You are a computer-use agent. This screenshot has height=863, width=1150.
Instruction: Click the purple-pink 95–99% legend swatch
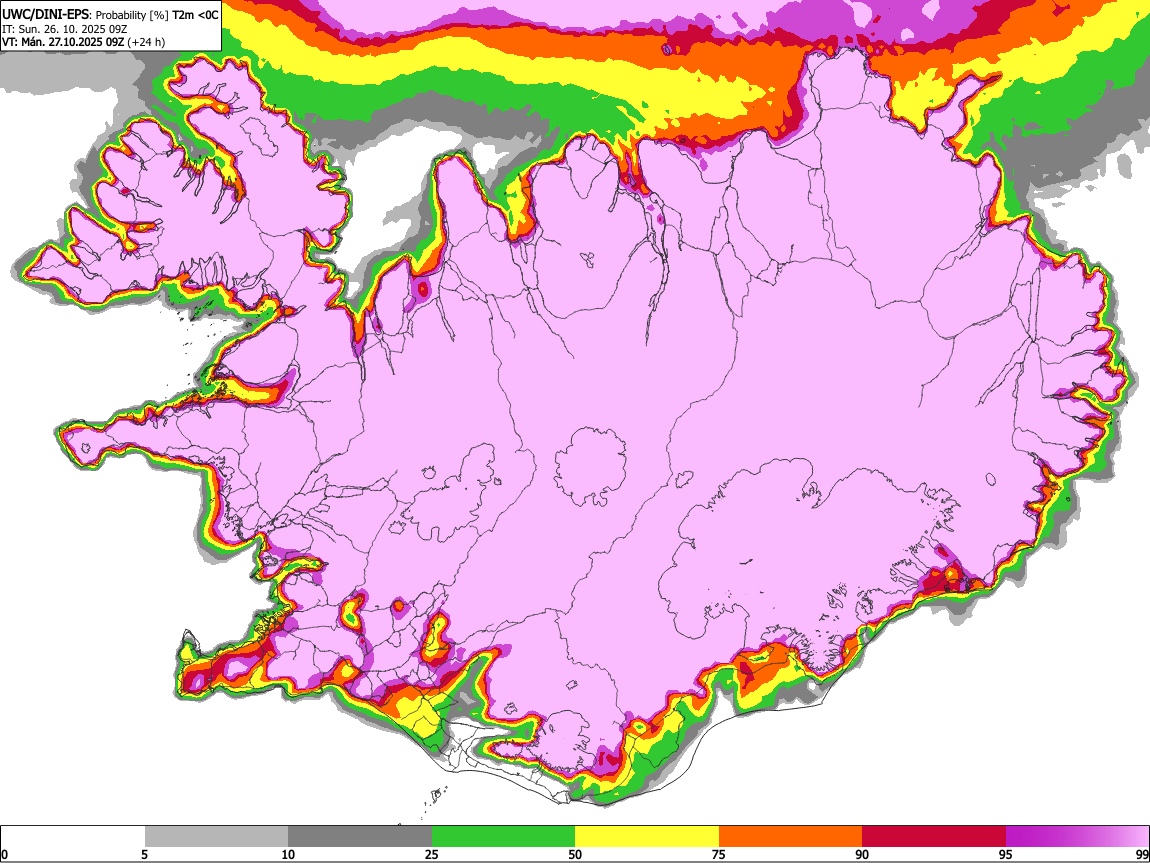coord(1077,836)
